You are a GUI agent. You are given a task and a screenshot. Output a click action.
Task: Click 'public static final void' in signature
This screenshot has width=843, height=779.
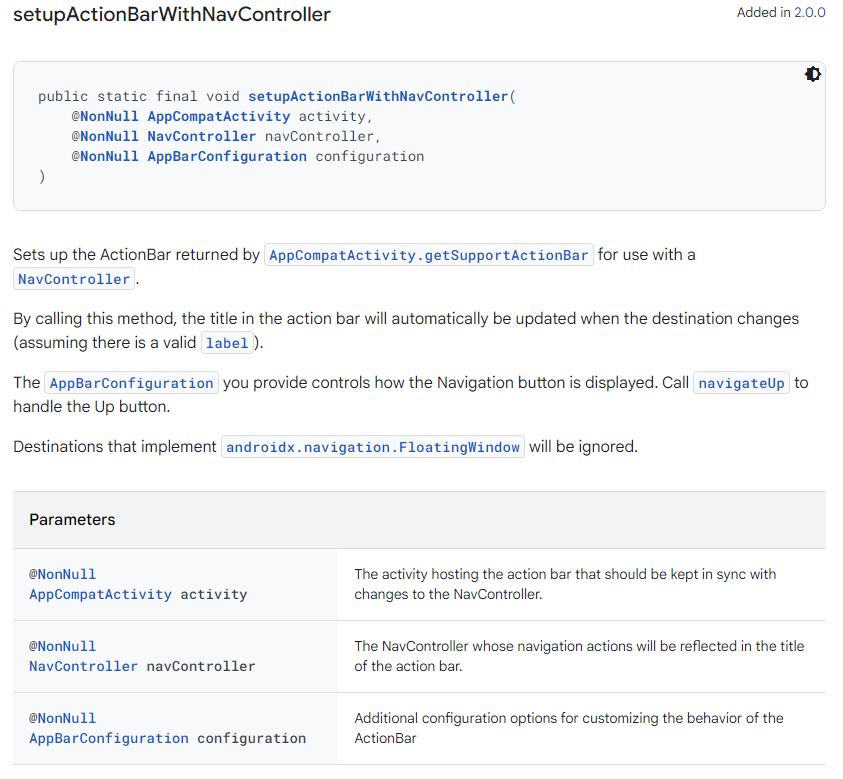139,96
